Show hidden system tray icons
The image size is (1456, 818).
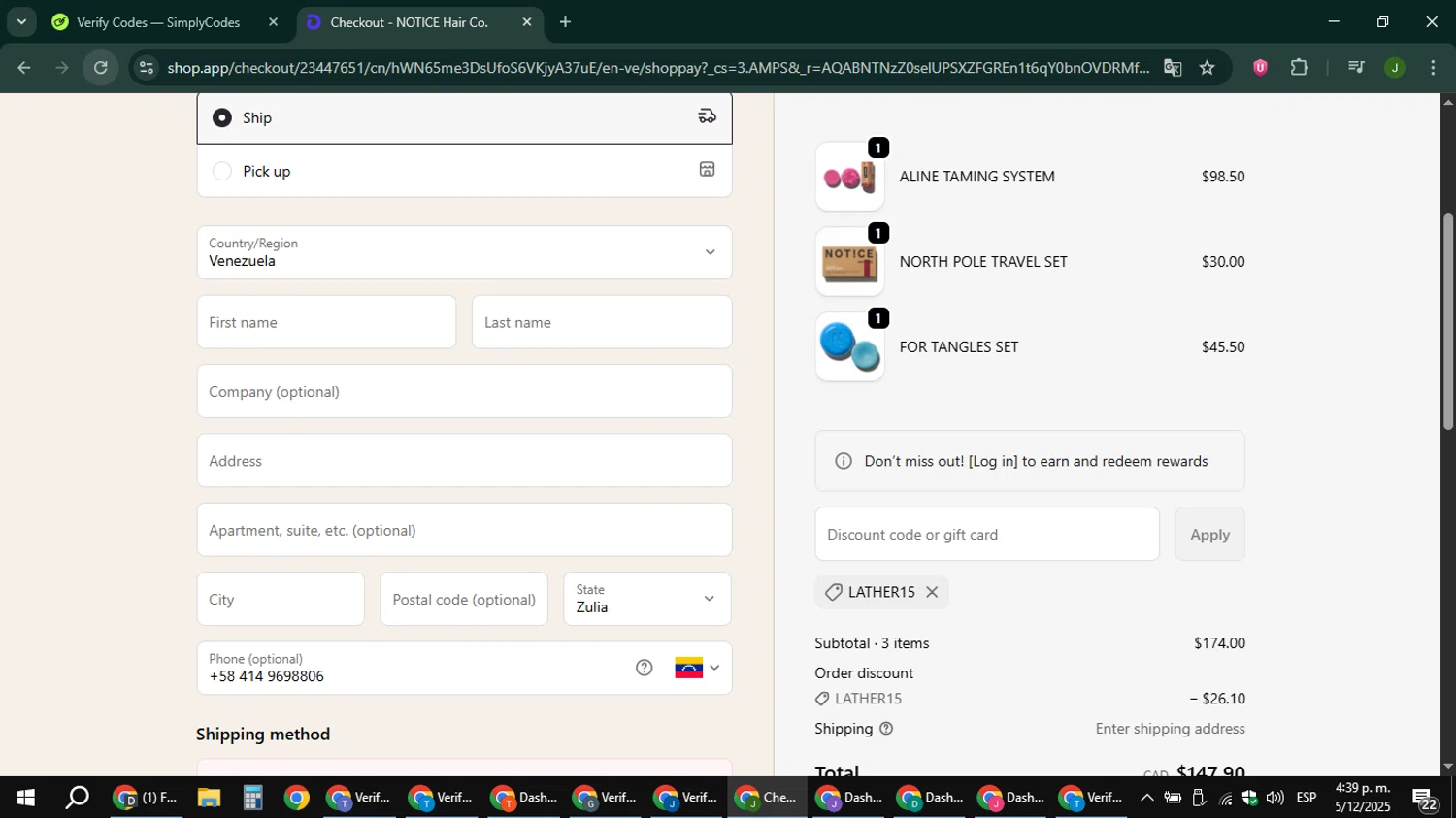pos(1146,798)
